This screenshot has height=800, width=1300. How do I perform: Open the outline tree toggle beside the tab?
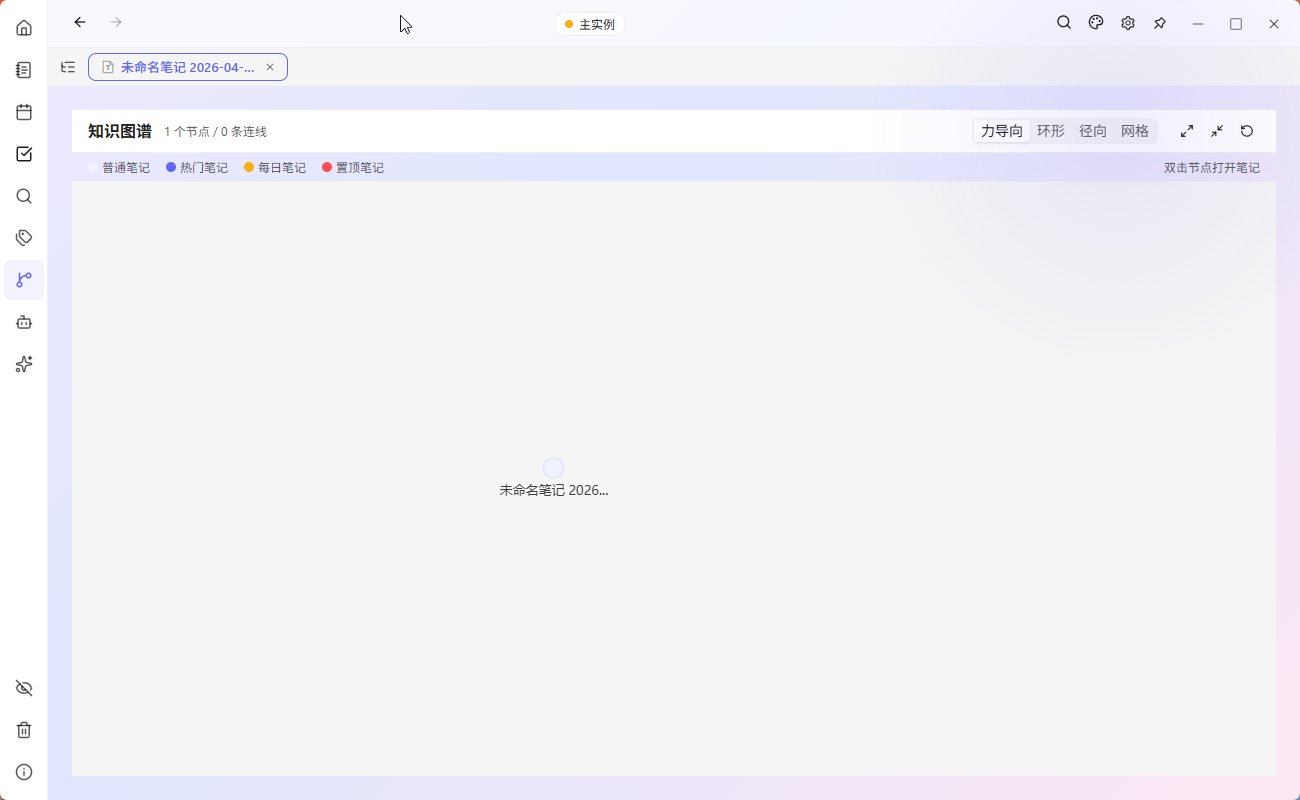tap(67, 67)
